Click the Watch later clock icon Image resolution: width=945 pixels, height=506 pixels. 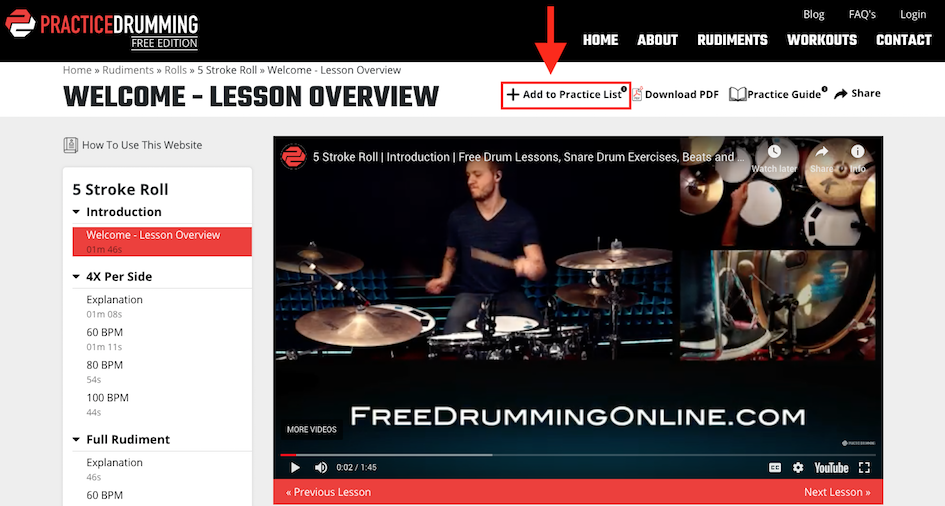(x=774, y=152)
